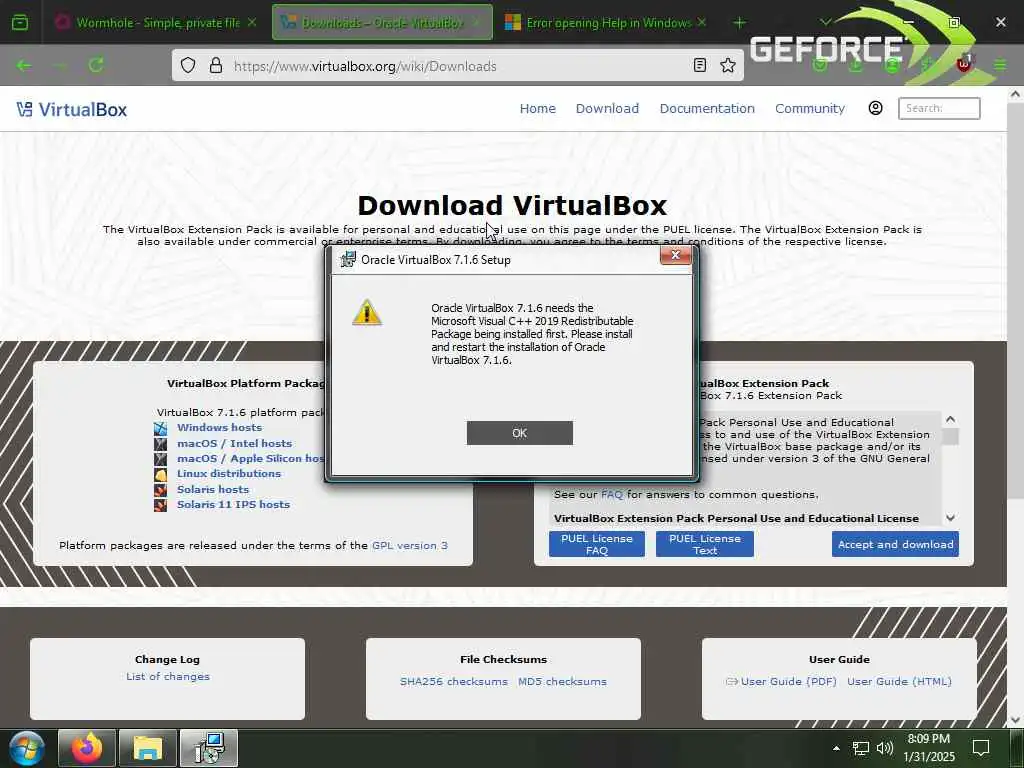Click the macOS / Intel hosts icon
Image resolution: width=1024 pixels, height=768 pixels.
coord(161,444)
